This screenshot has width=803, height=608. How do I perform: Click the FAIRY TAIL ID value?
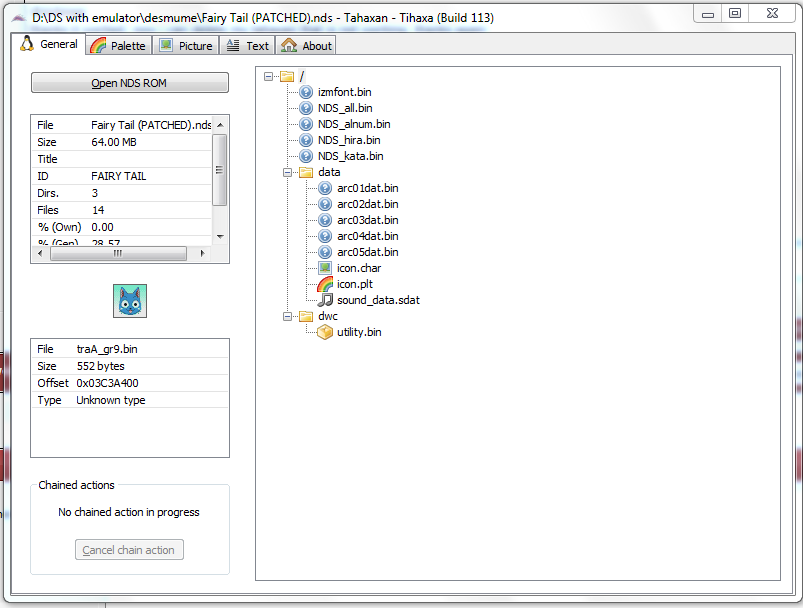pyautogui.click(x=118, y=176)
